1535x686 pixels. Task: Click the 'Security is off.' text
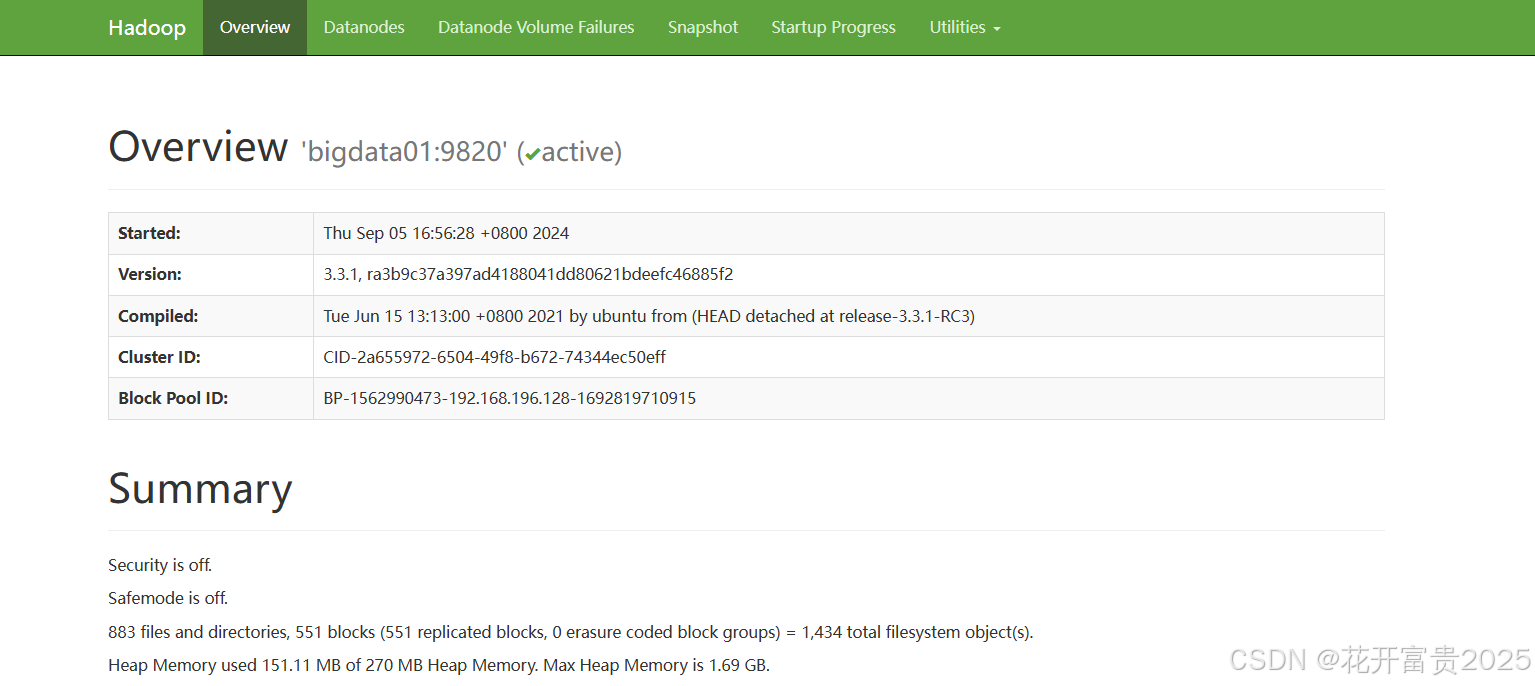click(x=160, y=565)
